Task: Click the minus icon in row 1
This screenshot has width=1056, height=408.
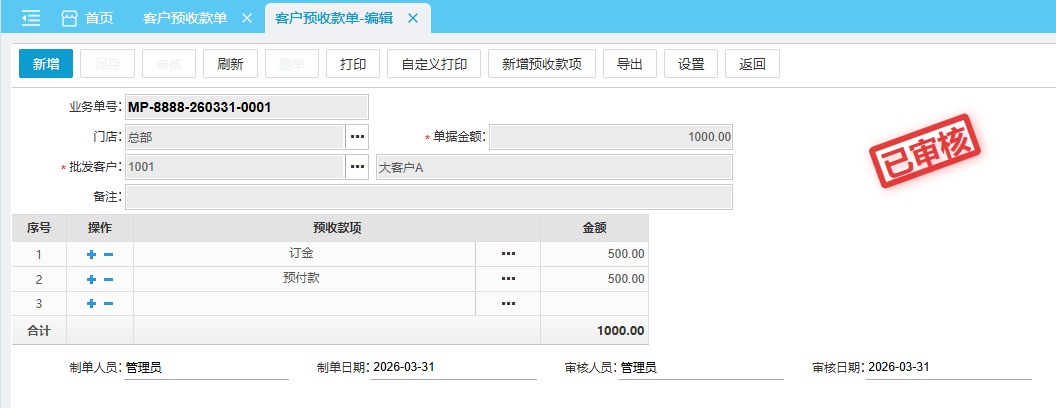Action: click(x=108, y=254)
